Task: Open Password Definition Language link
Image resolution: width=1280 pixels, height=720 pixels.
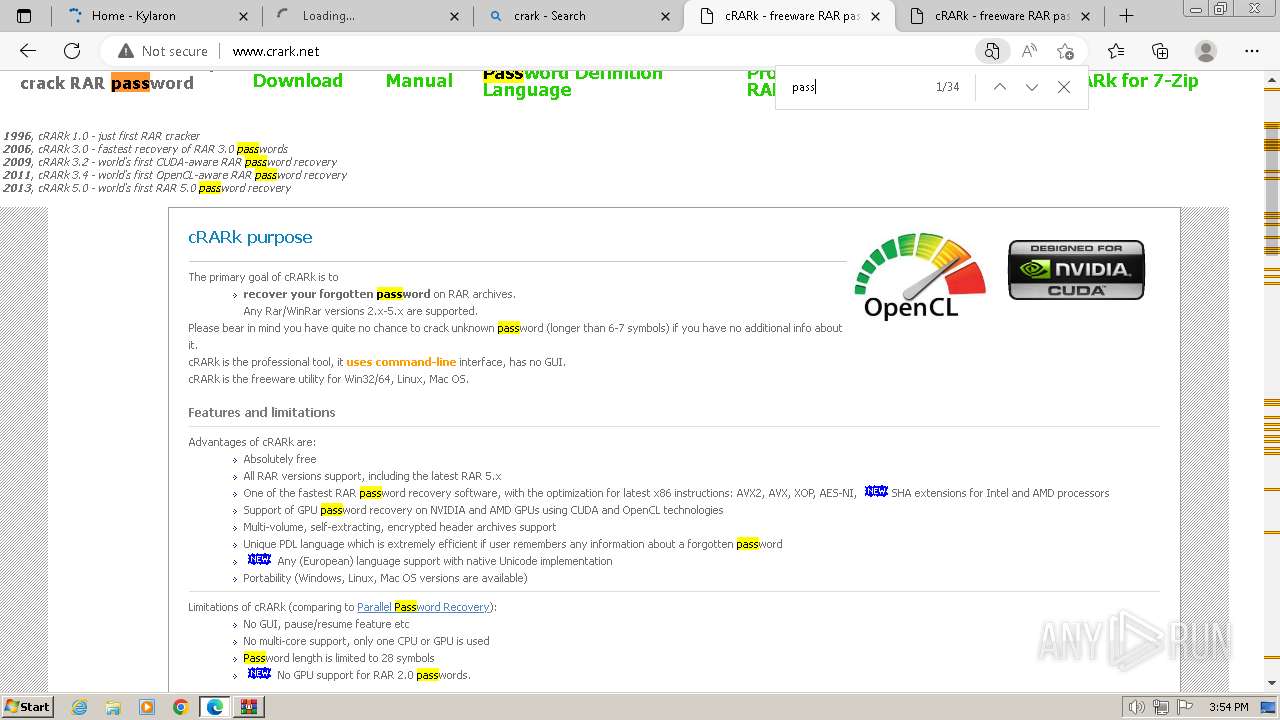Action: click(572, 82)
